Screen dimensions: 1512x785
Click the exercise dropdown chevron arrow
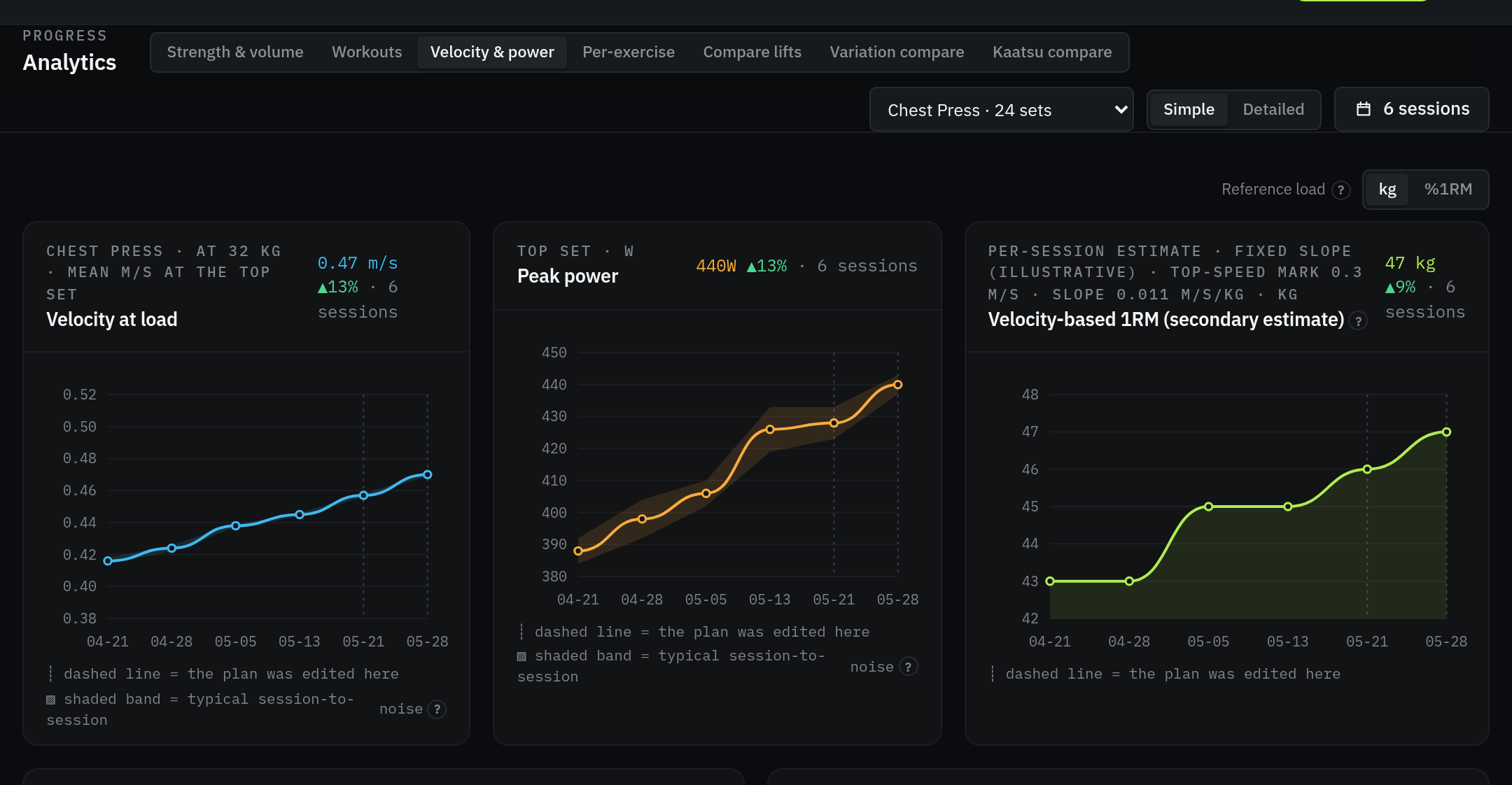pyautogui.click(x=1121, y=110)
